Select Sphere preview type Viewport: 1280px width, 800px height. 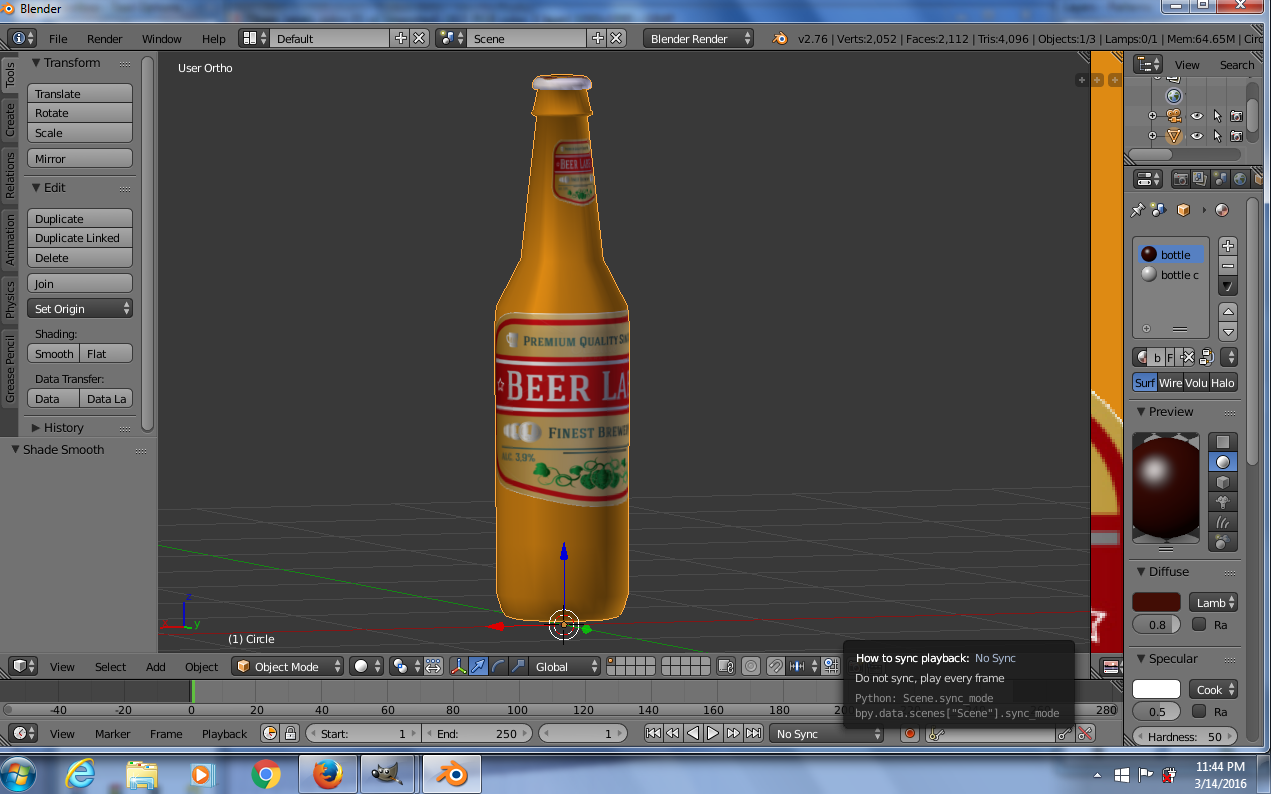coord(1224,462)
